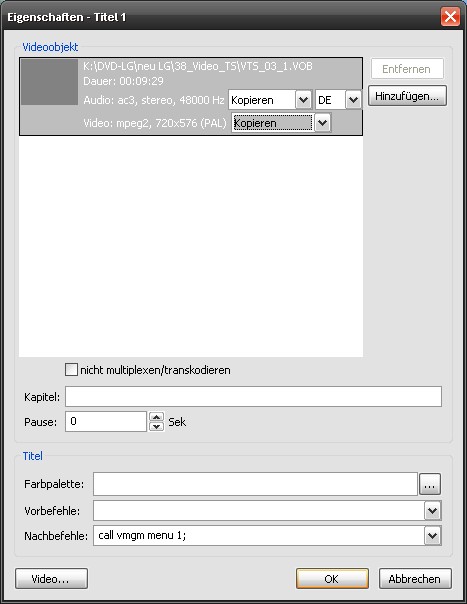Increase Pause value with up arrow

pyautogui.click(x=156, y=417)
